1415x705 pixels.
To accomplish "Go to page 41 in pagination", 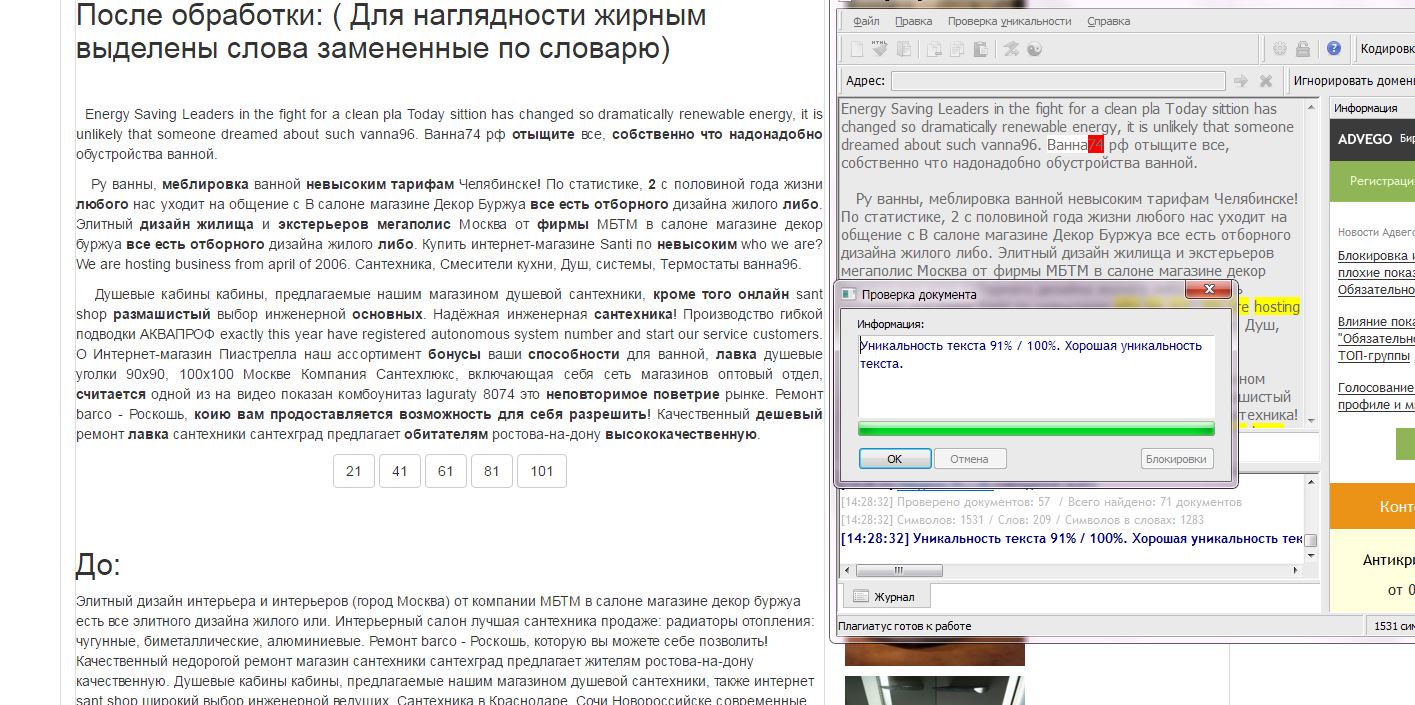I will (x=399, y=471).
